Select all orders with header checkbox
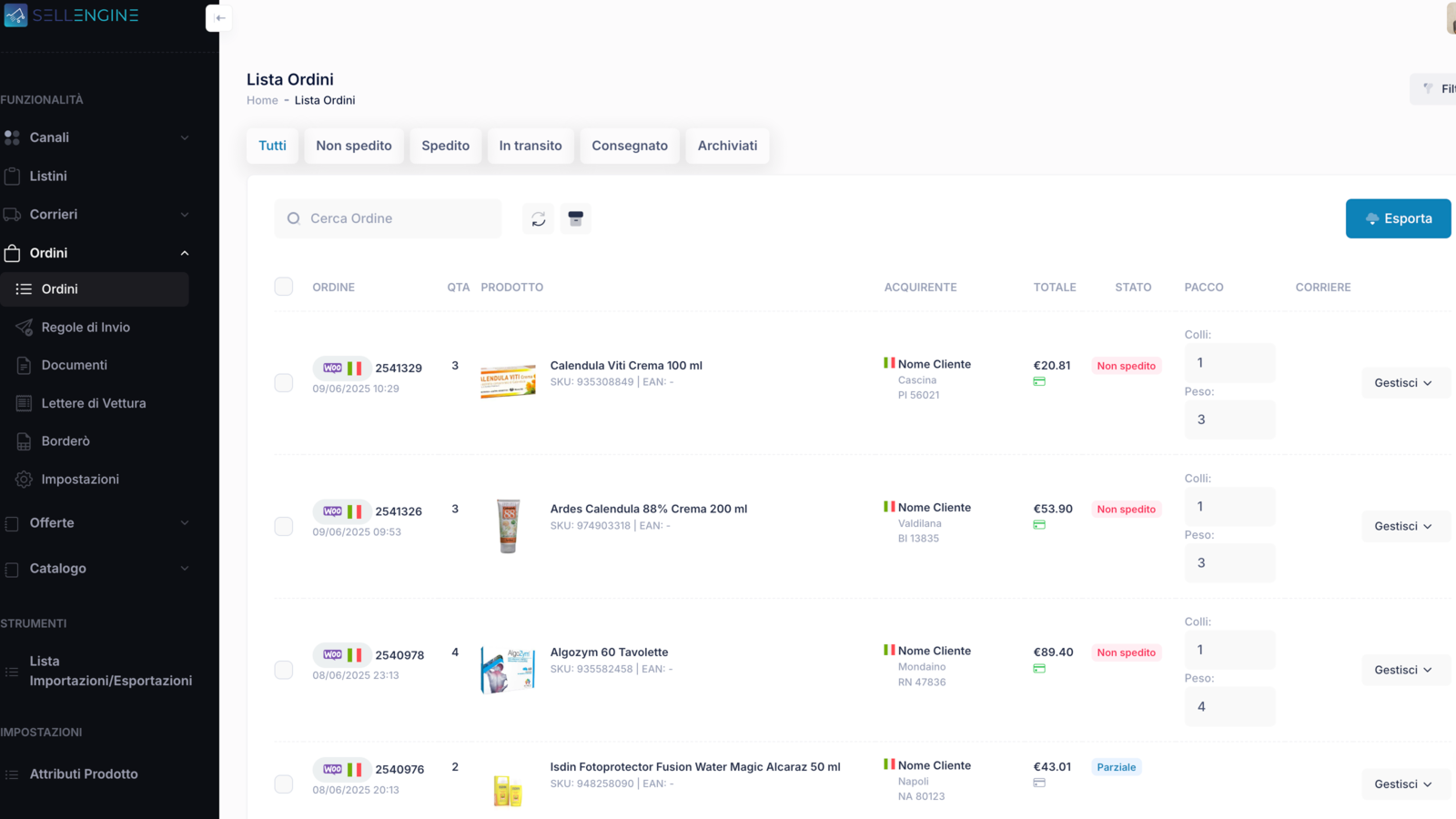 point(284,287)
